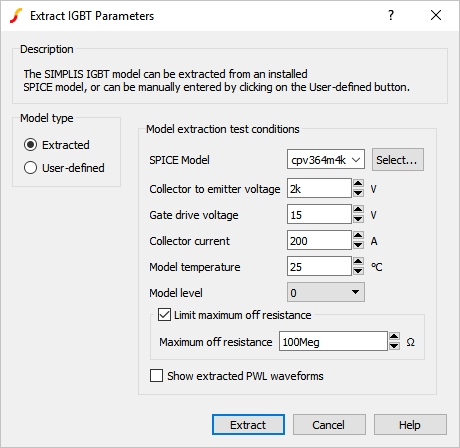Decrease collector current with down arrow
This screenshot has width=460, height=448.
[358, 245]
